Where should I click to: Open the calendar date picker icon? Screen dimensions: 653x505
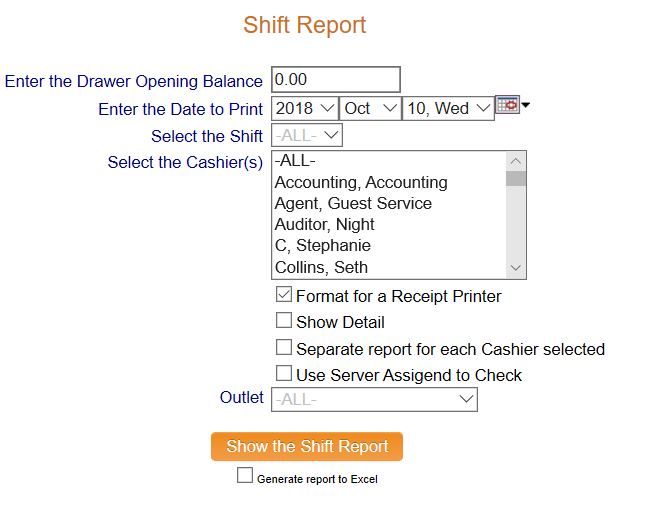click(x=507, y=105)
